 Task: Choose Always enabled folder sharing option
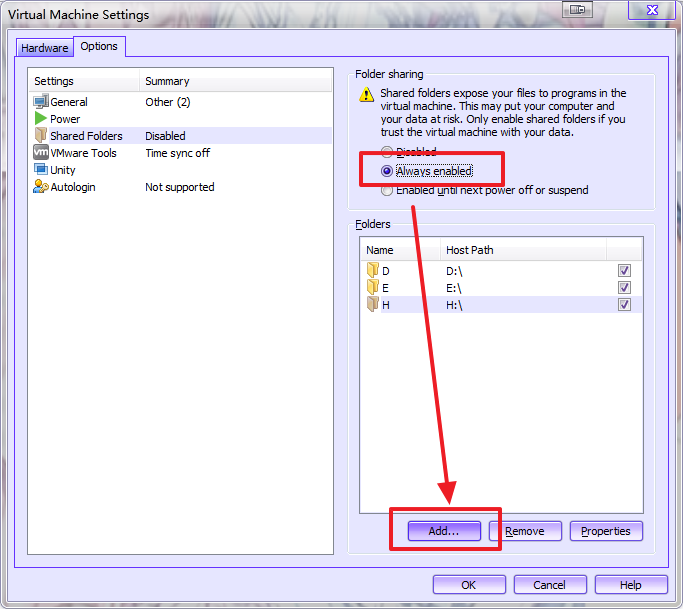387,171
